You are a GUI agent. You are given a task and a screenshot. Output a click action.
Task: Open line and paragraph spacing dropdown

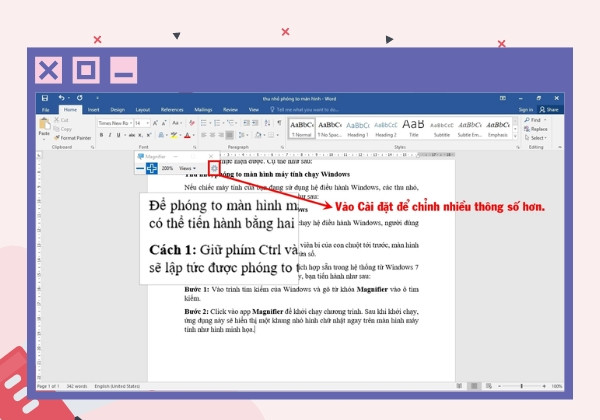click(243, 135)
